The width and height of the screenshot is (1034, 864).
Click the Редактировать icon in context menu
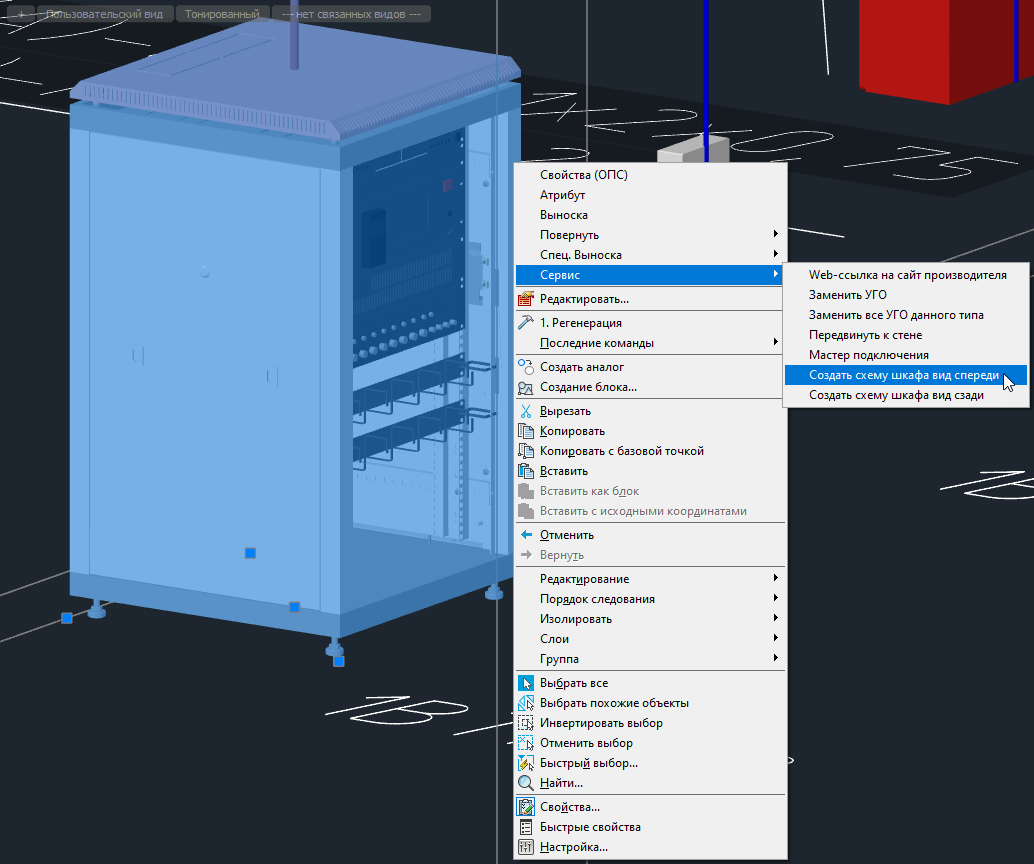point(527,299)
